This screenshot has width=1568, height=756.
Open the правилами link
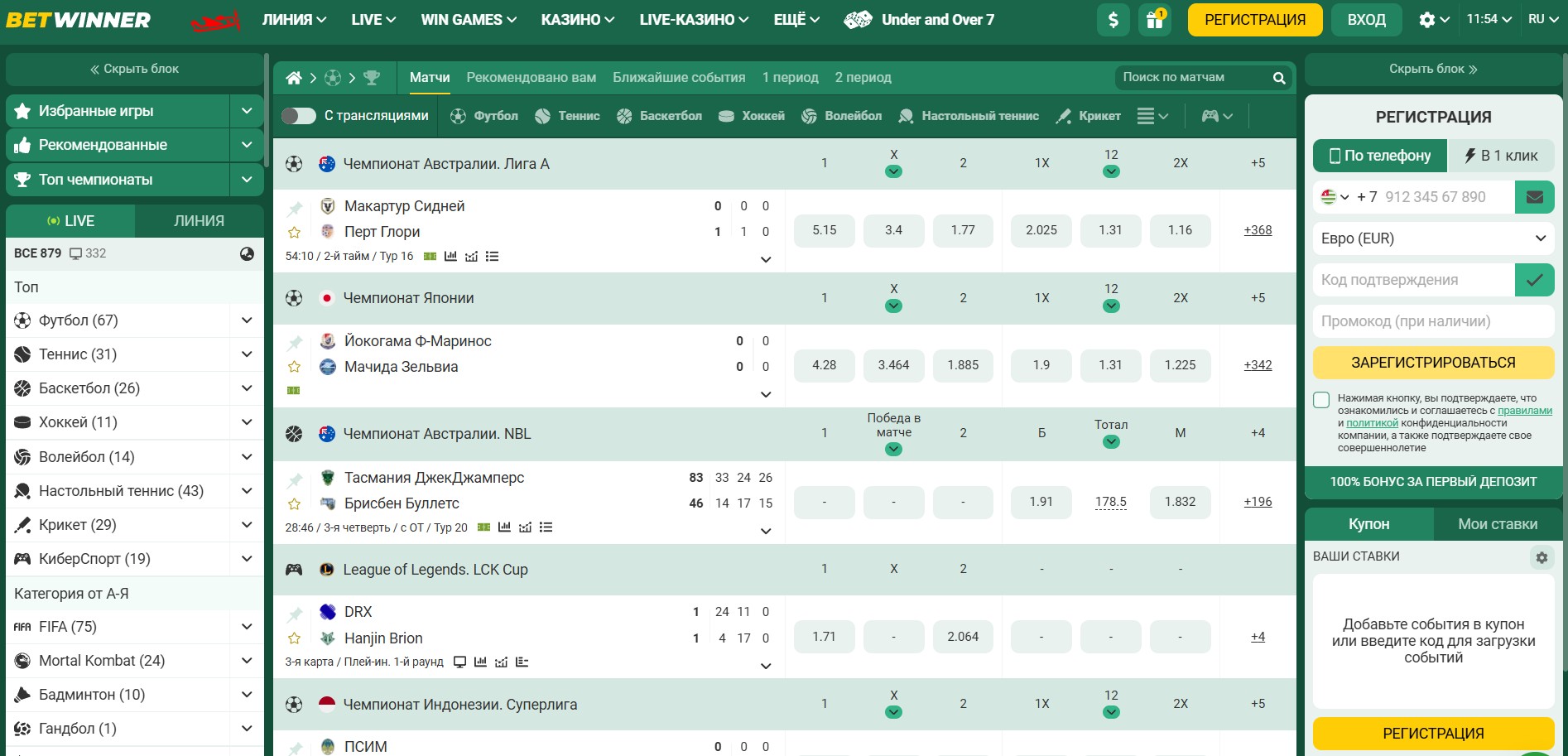click(x=1527, y=410)
